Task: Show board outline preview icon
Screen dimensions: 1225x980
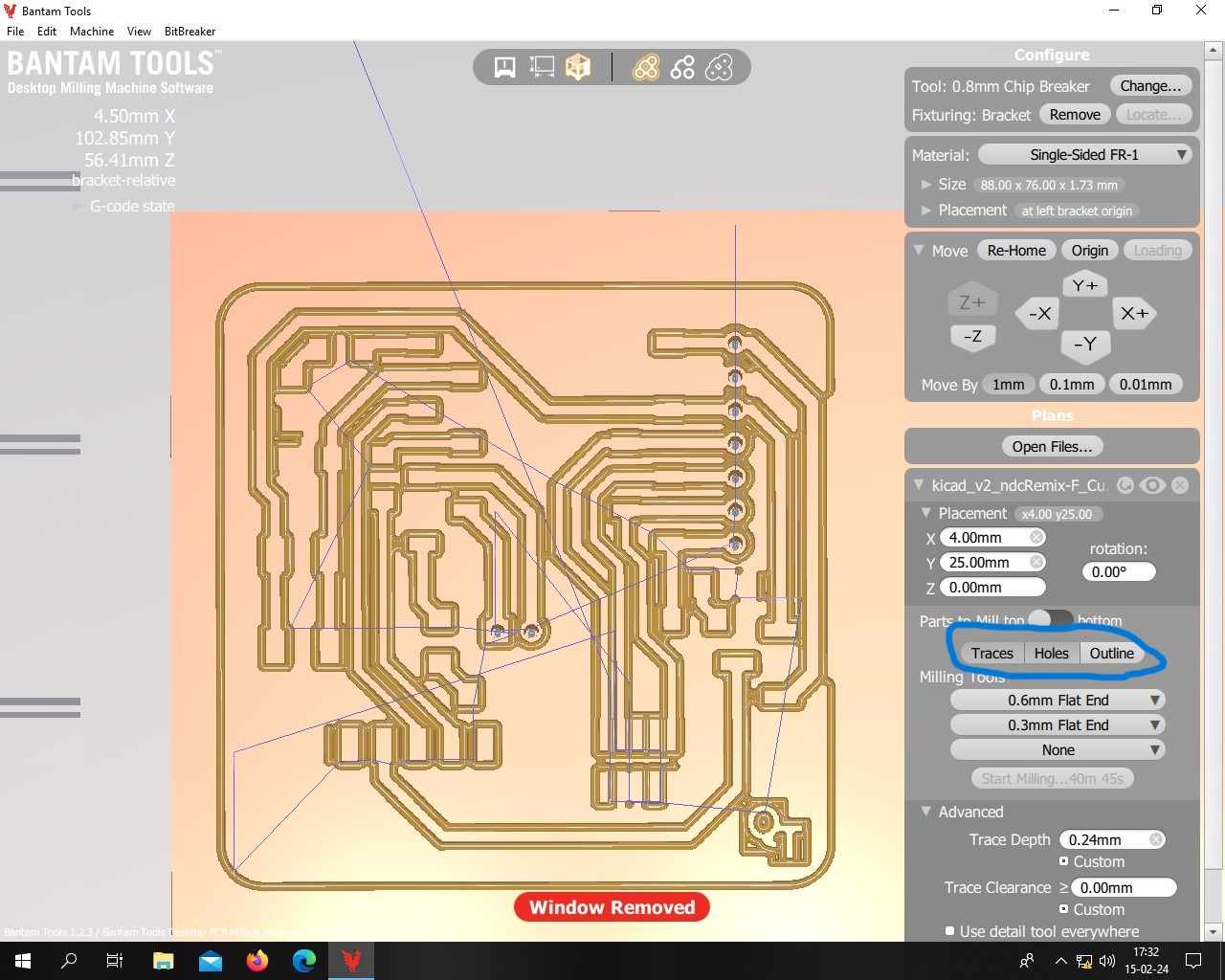Action: click(719, 67)
